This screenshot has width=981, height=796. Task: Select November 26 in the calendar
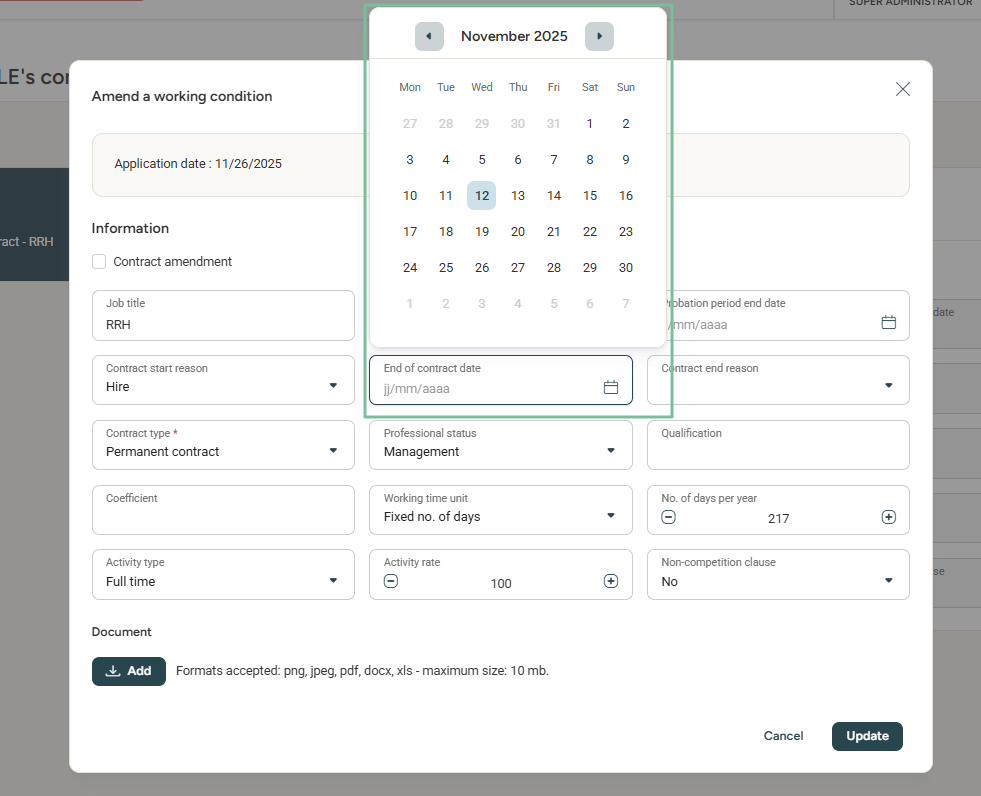click(482, 268)
